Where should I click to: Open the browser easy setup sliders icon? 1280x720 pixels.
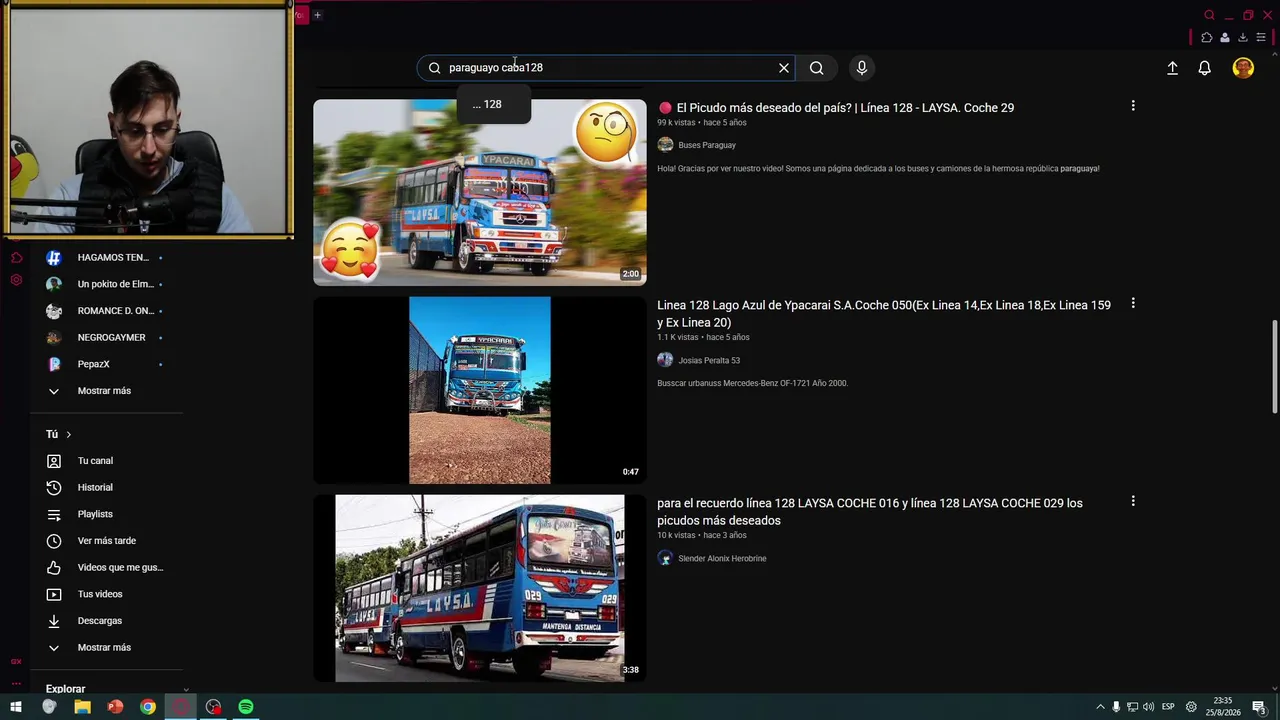click(1261, 38)
